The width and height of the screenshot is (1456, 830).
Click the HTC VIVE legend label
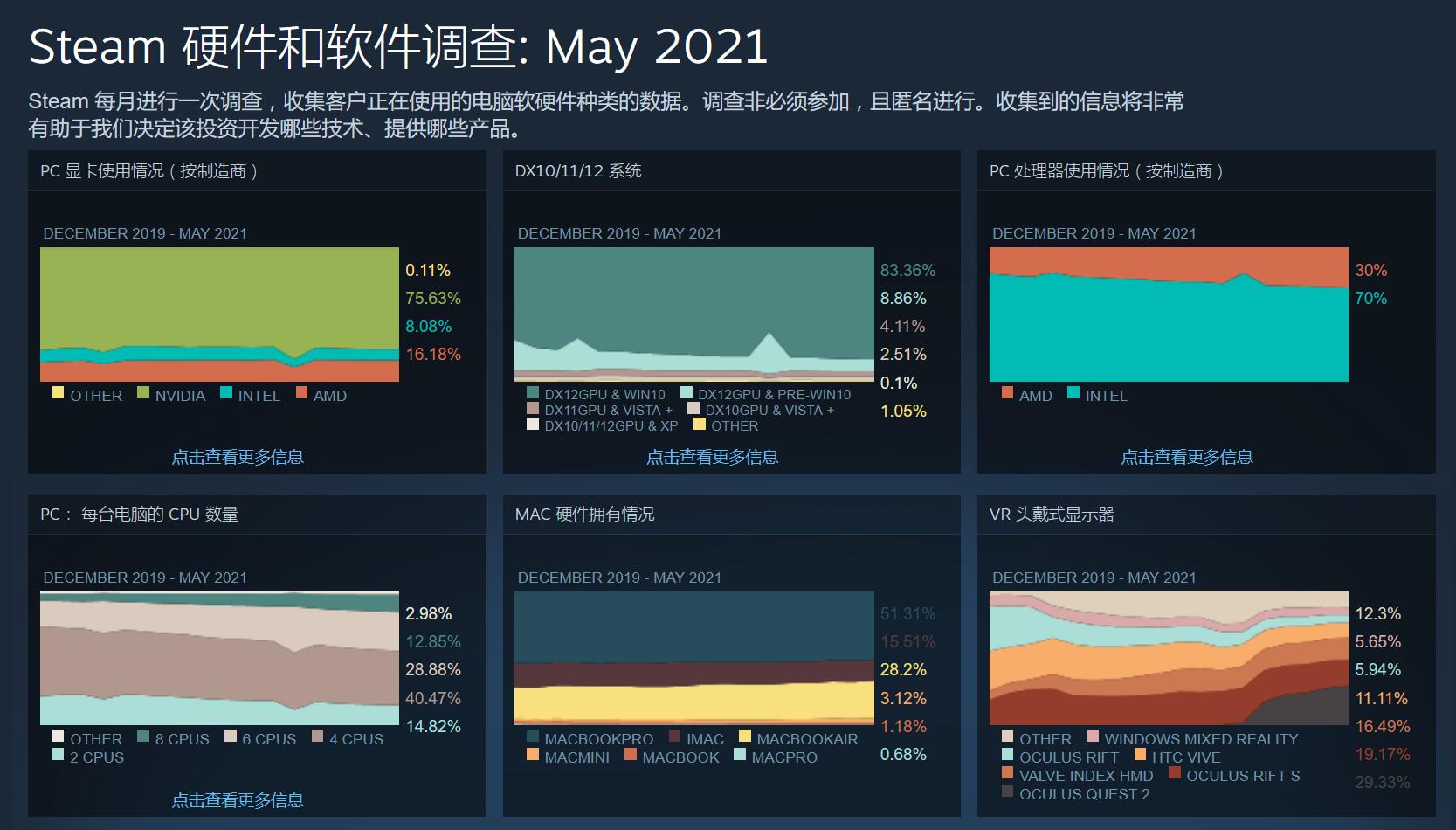click(x=1186, y=757)
